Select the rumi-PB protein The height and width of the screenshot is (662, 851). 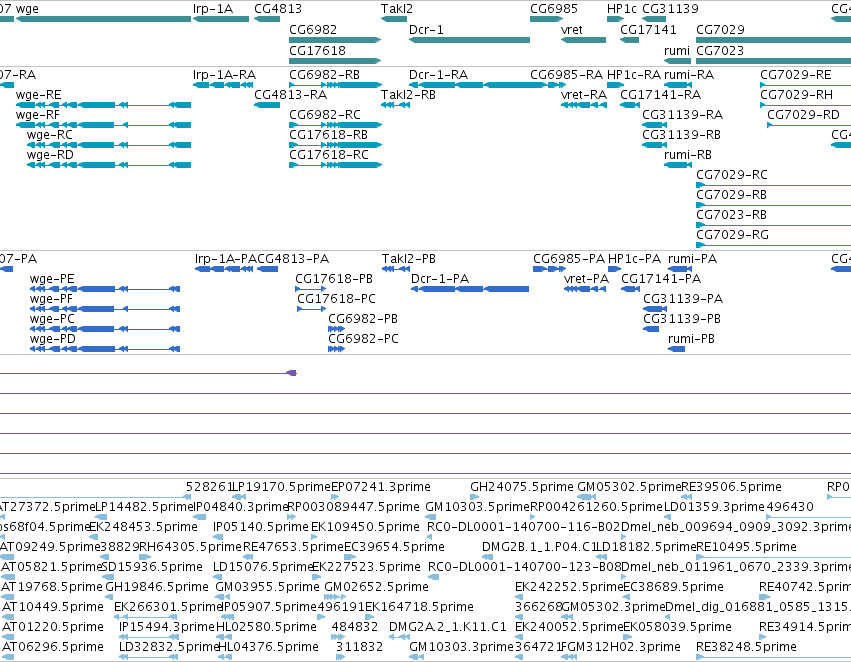tap(677, 349)
